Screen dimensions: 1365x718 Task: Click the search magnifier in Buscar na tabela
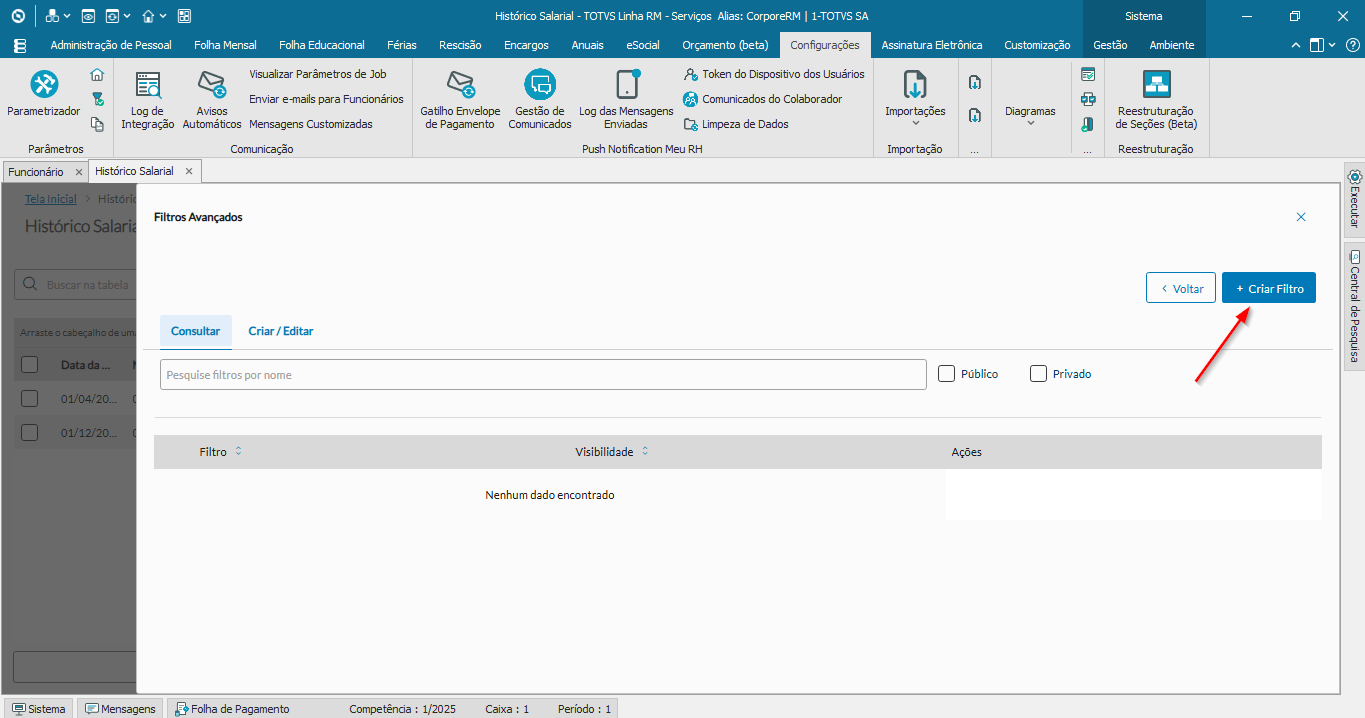coord(31,284)
